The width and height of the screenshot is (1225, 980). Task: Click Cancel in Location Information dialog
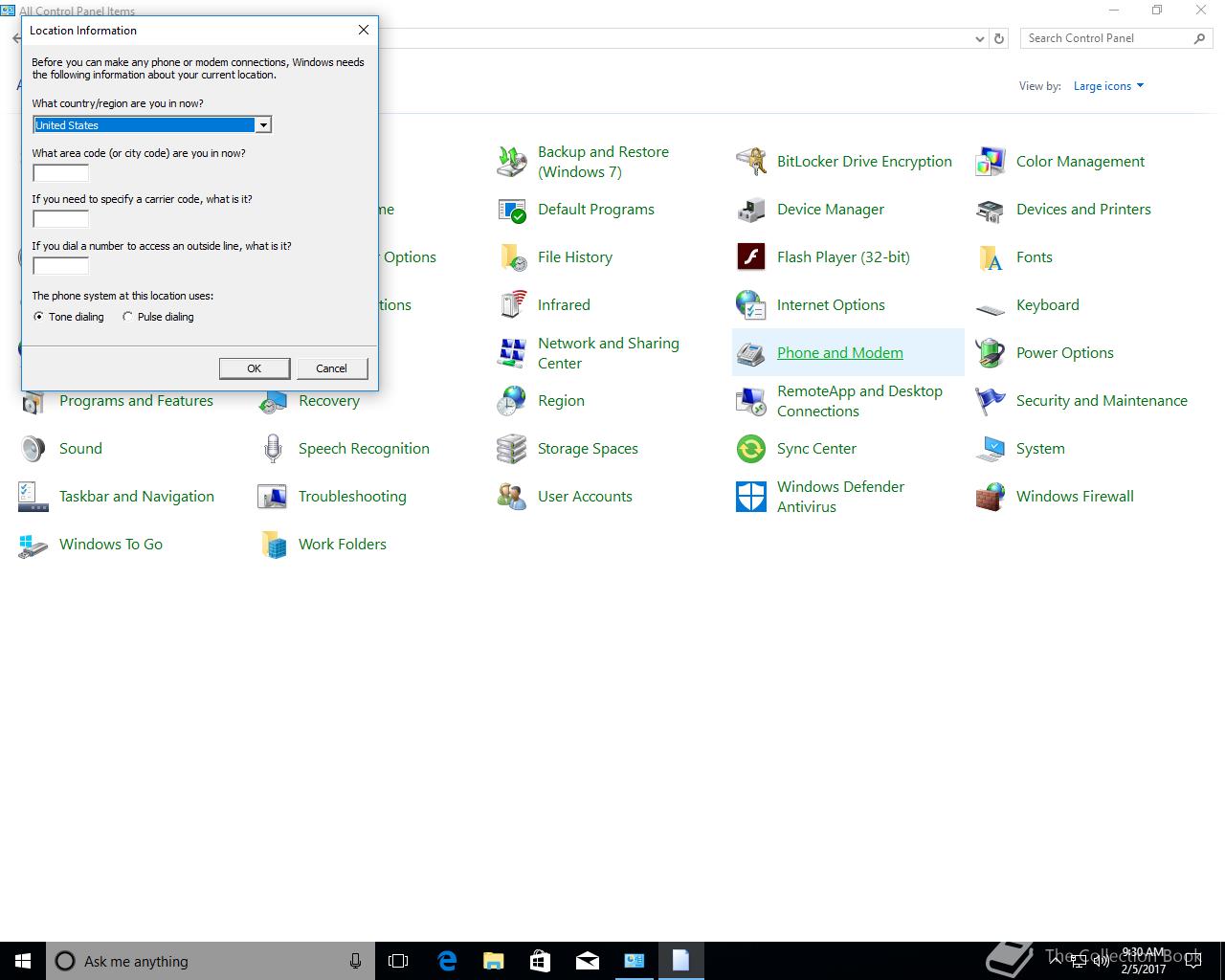click(331, 368)
